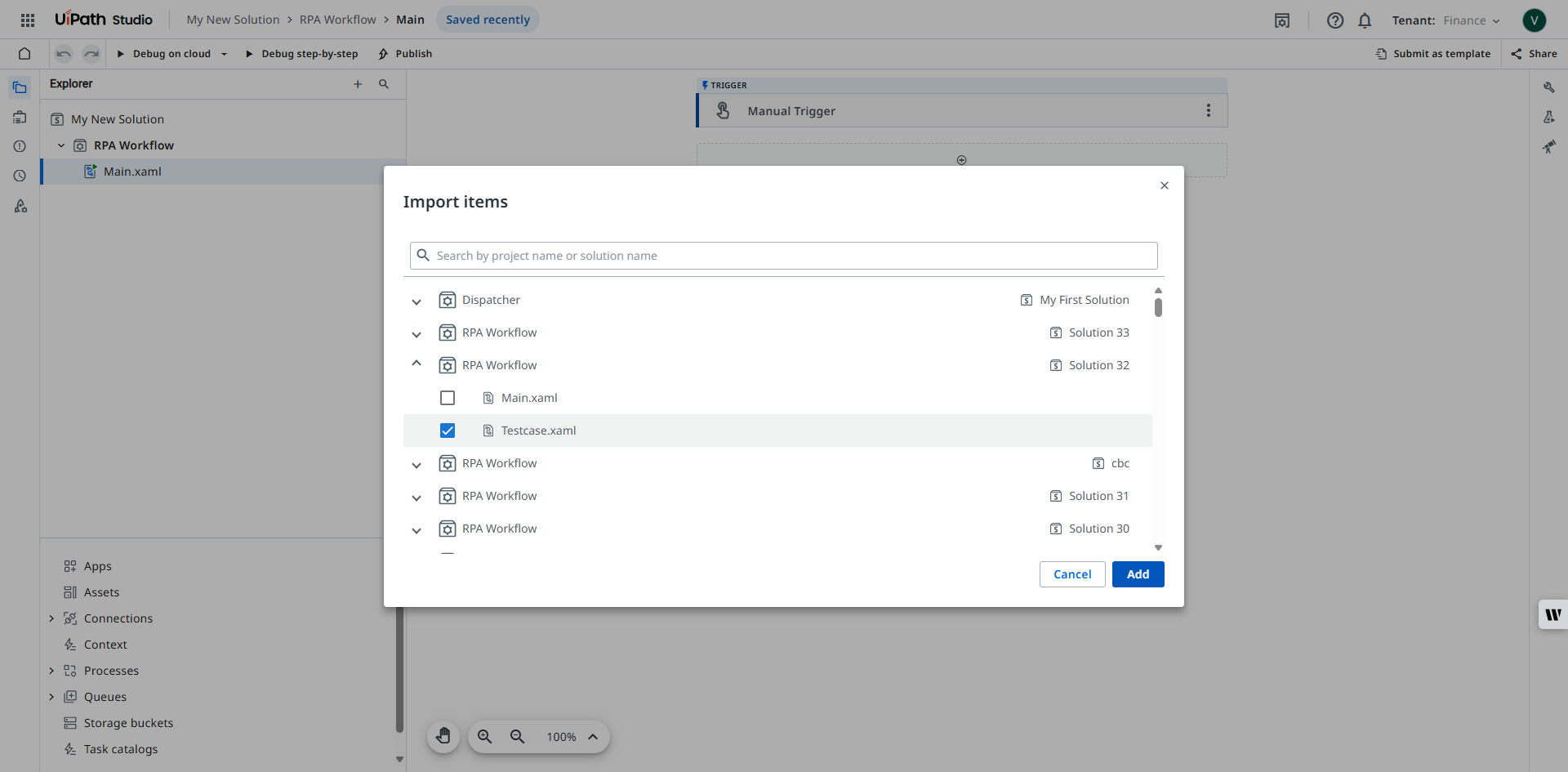Click the add plus icon in Explorer

(x=358, y=84)
